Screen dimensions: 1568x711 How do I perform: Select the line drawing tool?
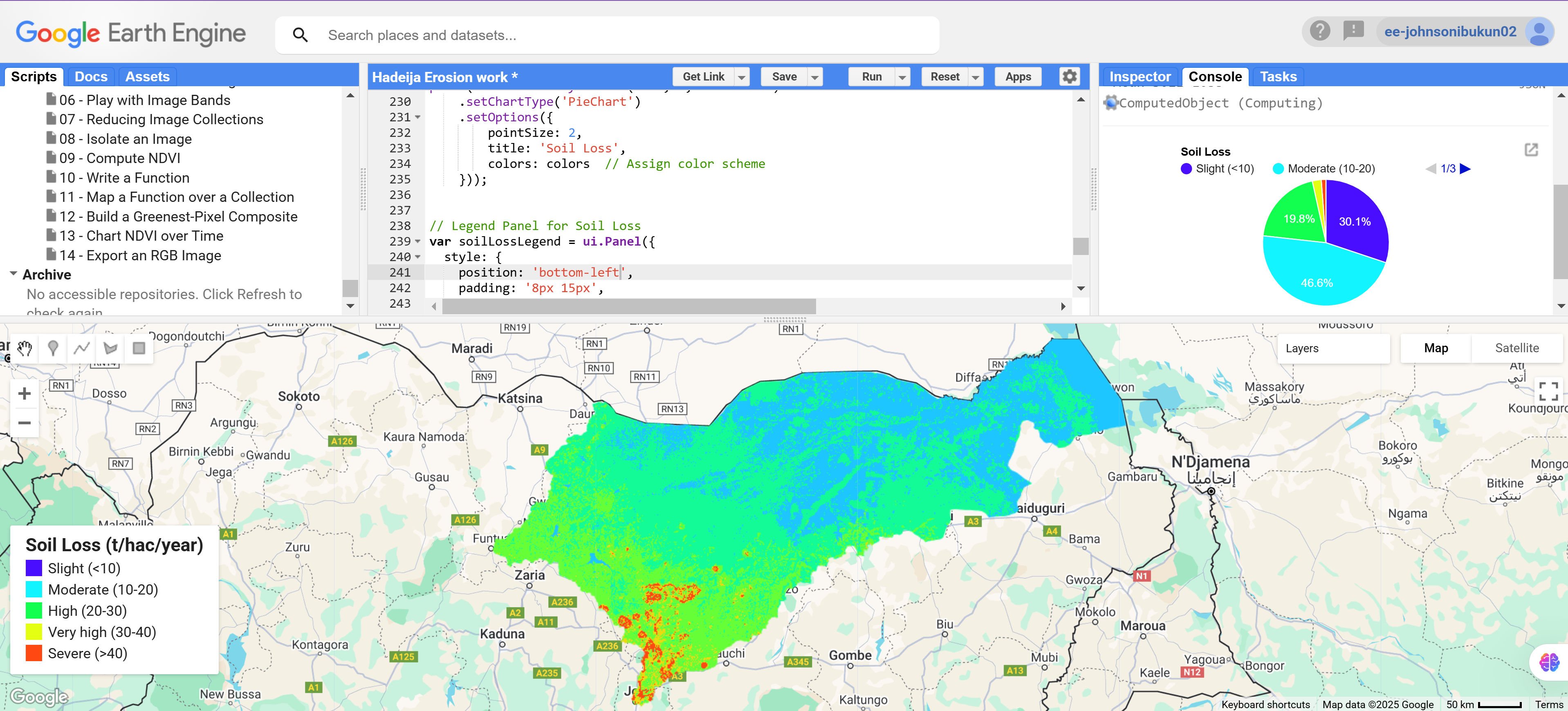[81, 347]
